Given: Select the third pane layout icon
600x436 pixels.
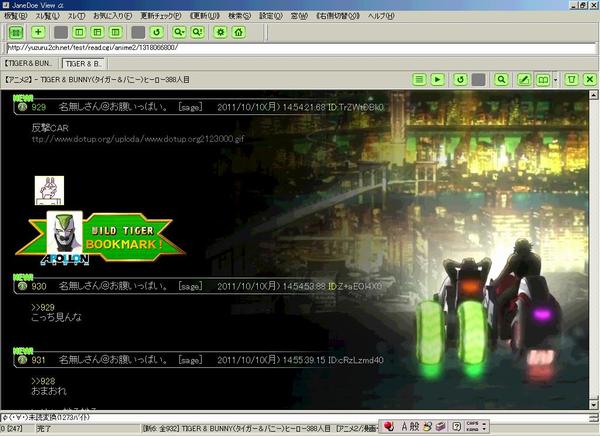Looking at the screenshot, I should point(116,33).
